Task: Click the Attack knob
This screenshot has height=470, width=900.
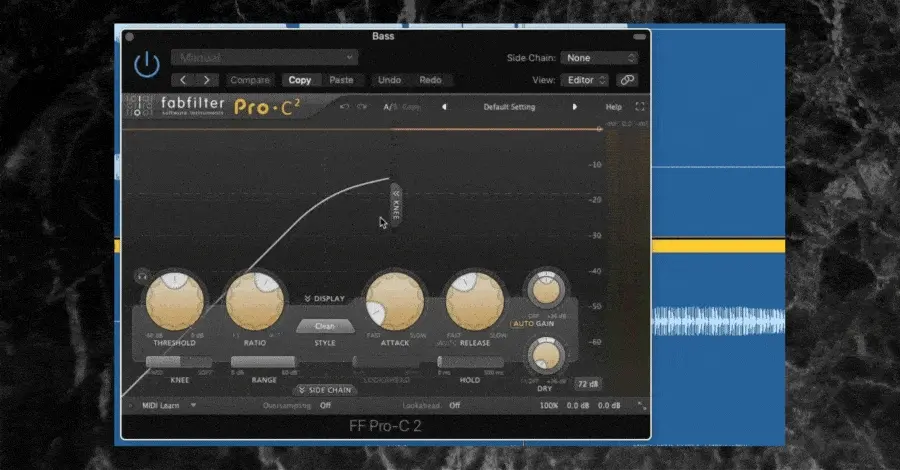Action: pos(395,302)
